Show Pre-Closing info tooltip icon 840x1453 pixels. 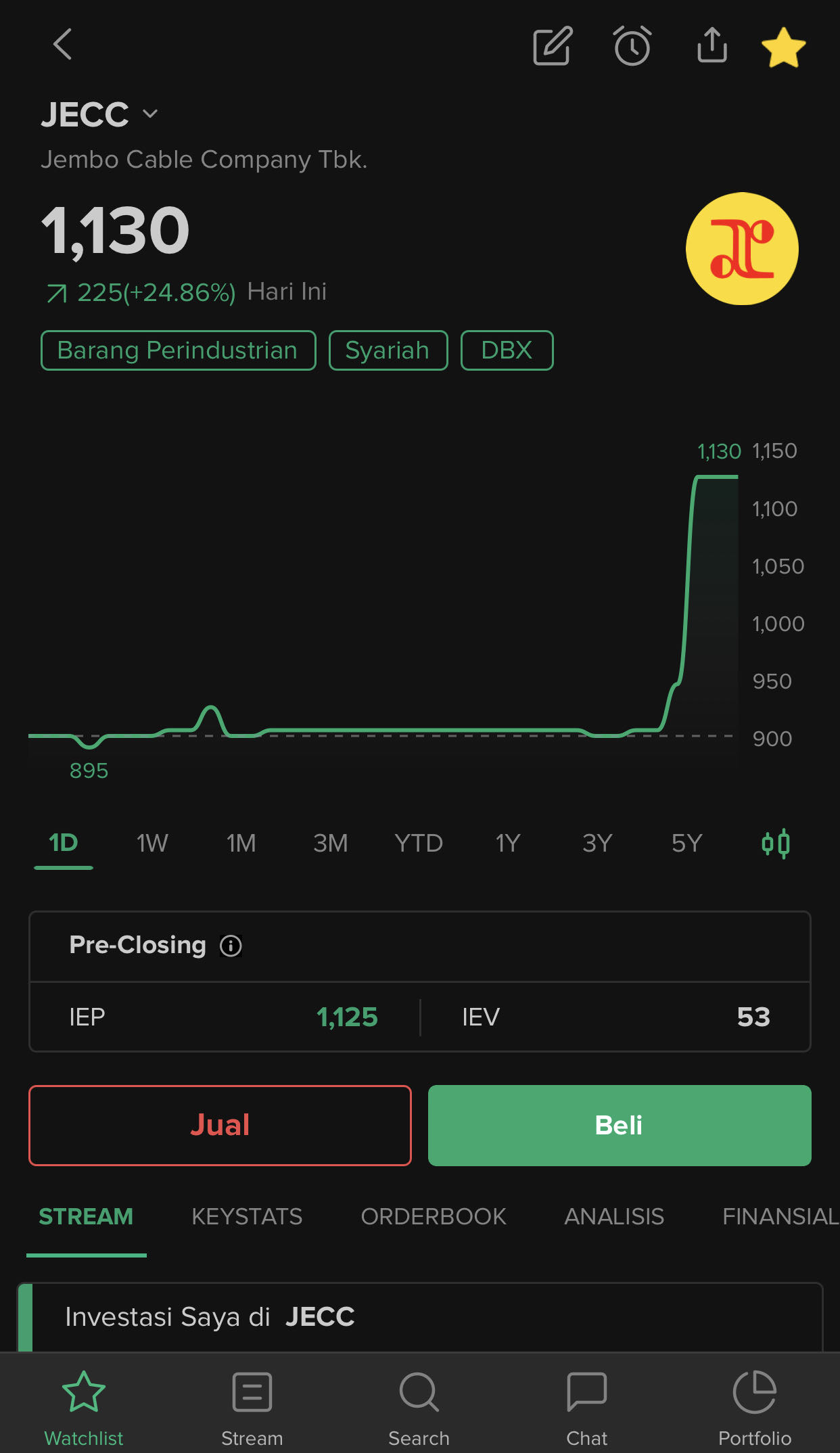pyautogui.click(x=231, y=946)
